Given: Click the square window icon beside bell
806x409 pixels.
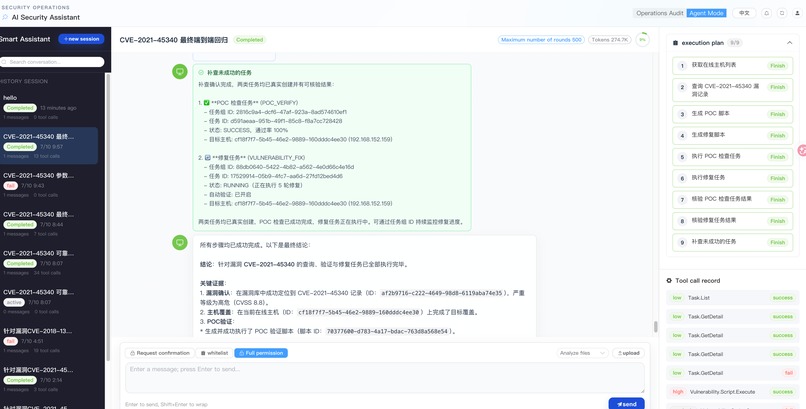Looking at the screenshot, I should click(782, 13).
